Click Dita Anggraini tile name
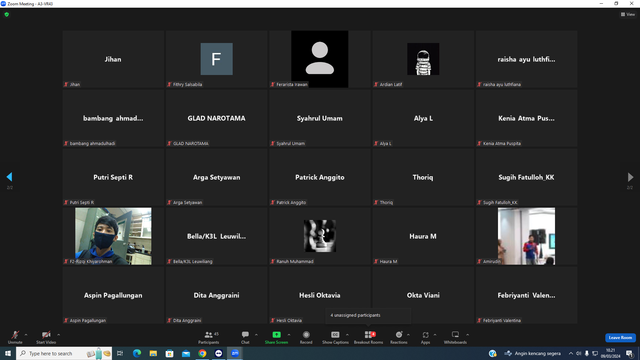 [x=216, y=296]
